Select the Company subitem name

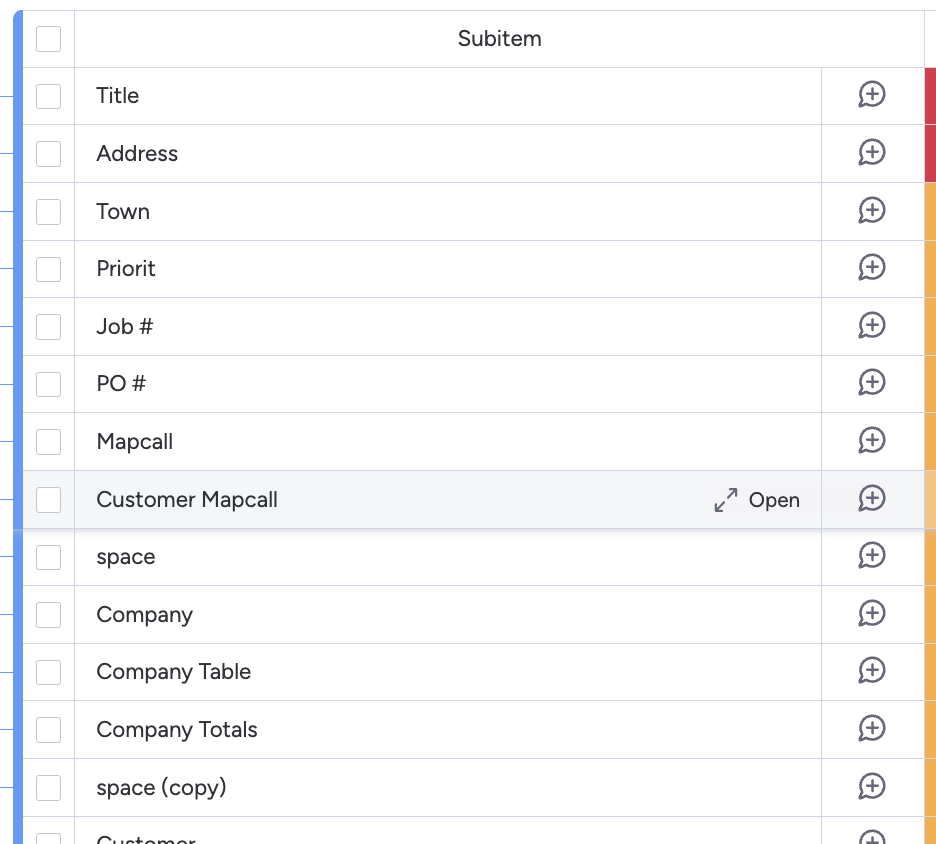[x=144, y=615]
